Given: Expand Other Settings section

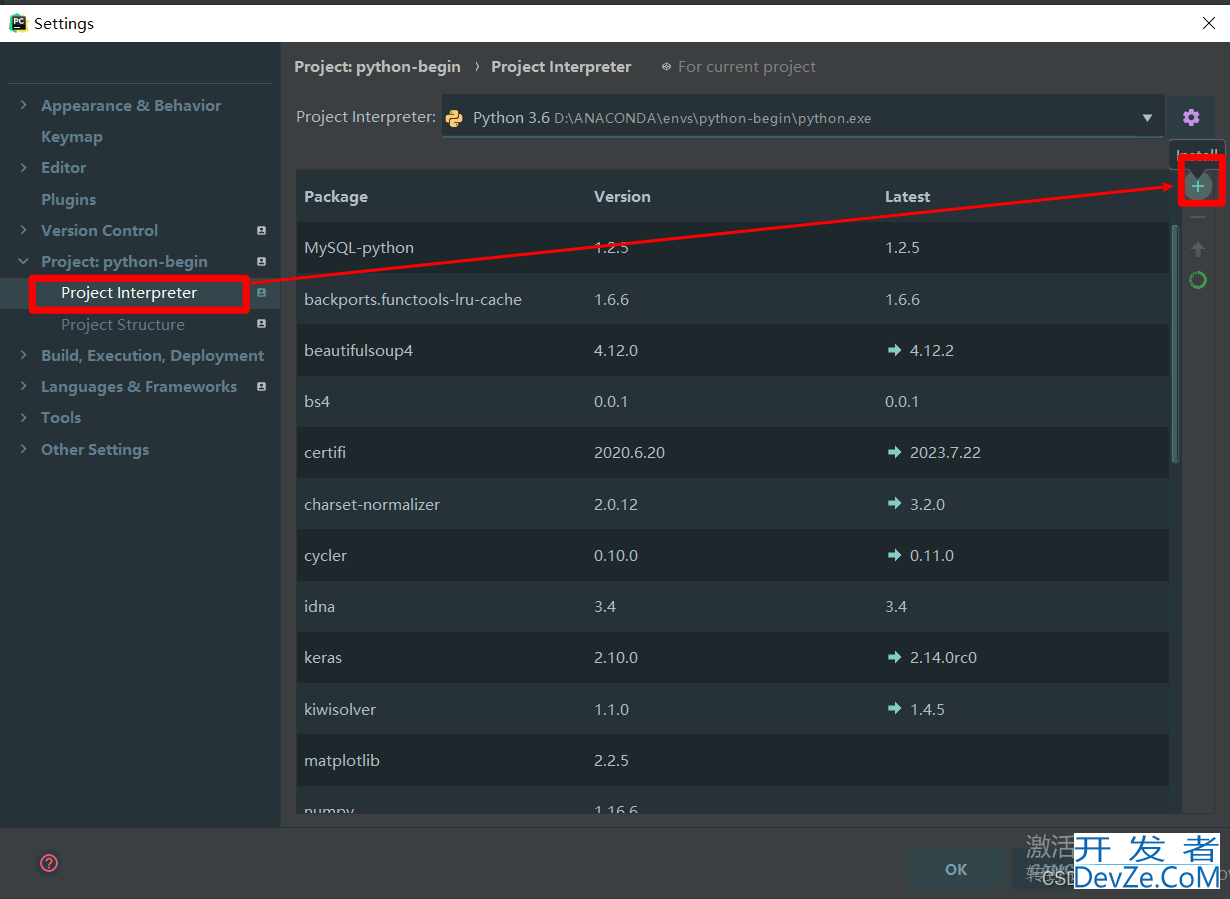Looking at the screenshot, I should (x=23, y=449).
